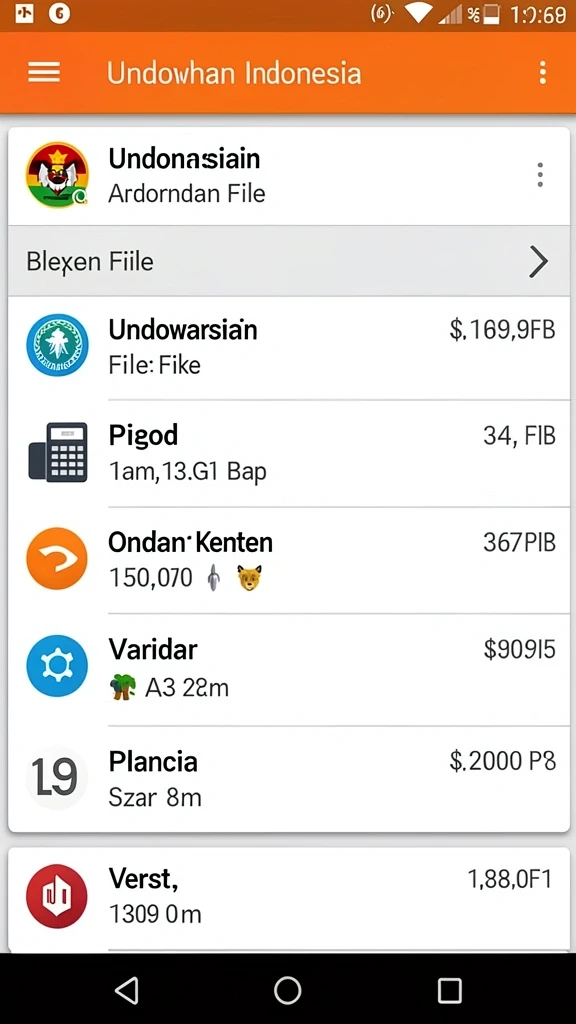Open Undonasiain card three-dot options

pos(540,175)
